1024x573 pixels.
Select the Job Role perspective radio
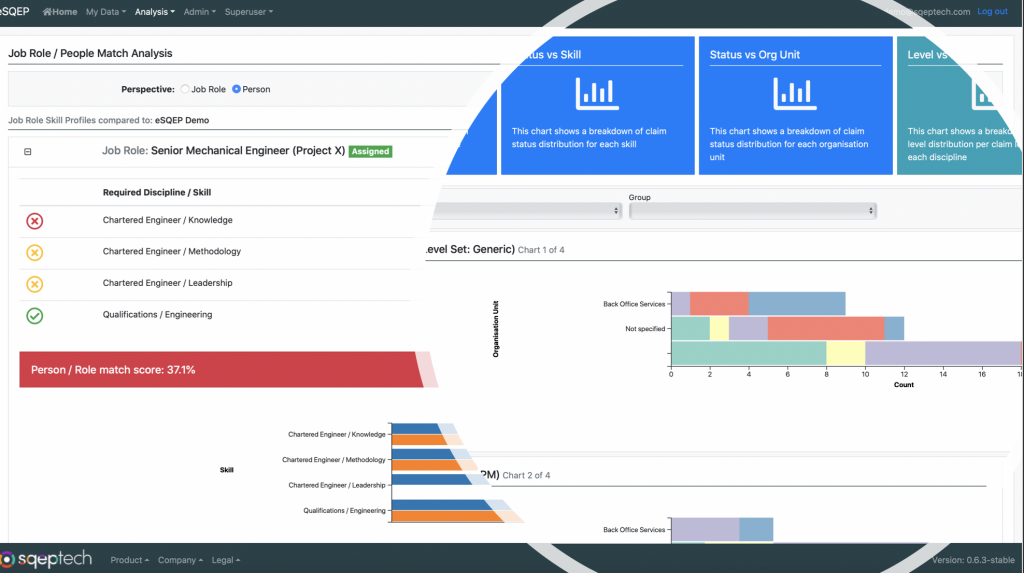point(185,89)
